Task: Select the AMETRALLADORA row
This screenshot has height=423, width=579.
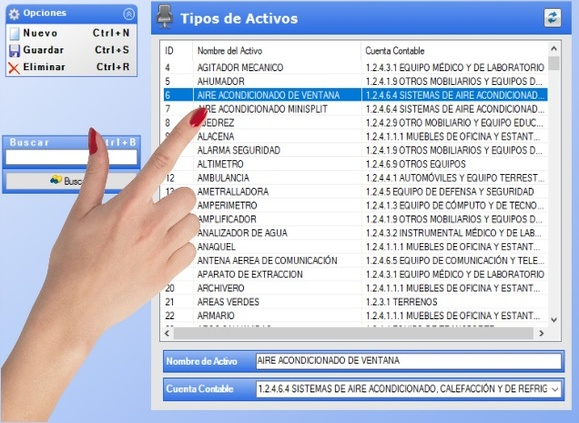Action: [x=355, y=192]
